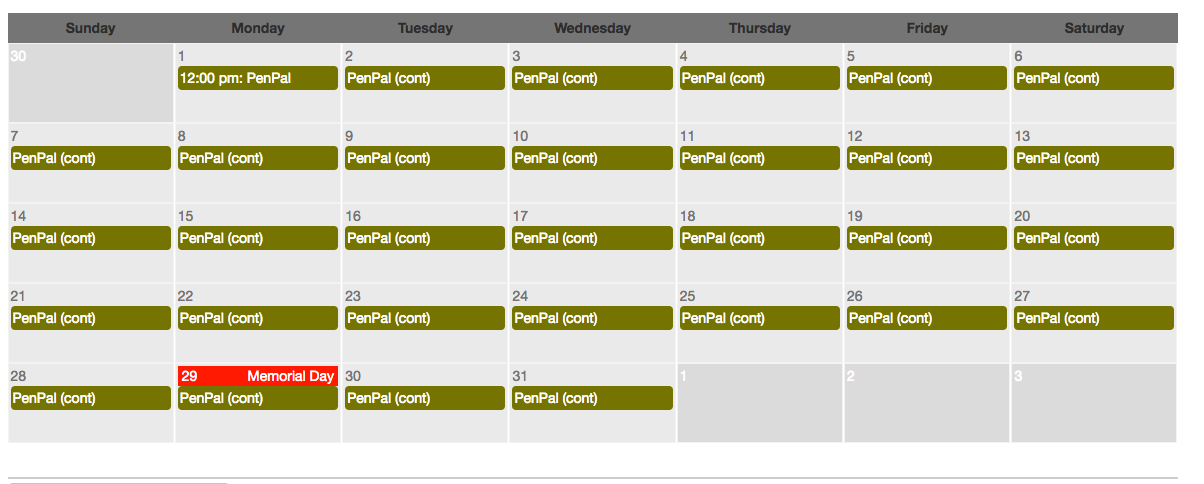Select PenPal (cont) event on the 7th
The width and height of the screenshot is (1204, 484).
tap(90, 158)
